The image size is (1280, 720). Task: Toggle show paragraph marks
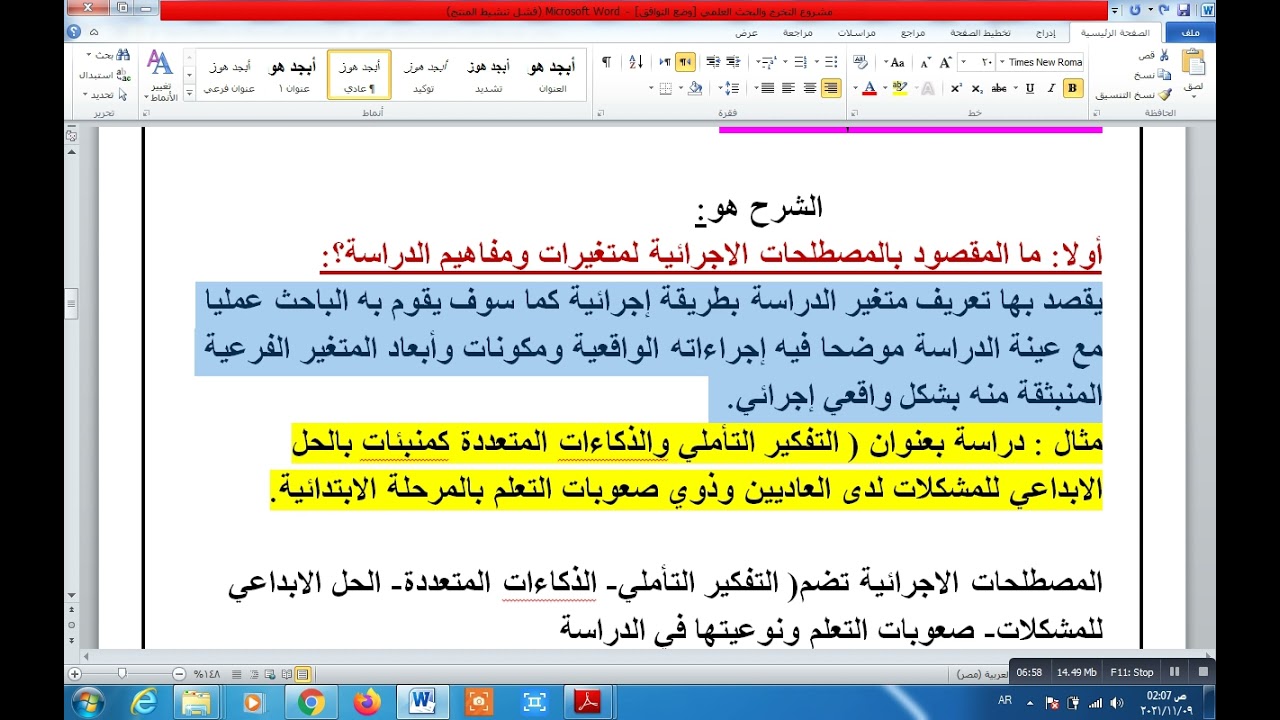coord(606,62)
